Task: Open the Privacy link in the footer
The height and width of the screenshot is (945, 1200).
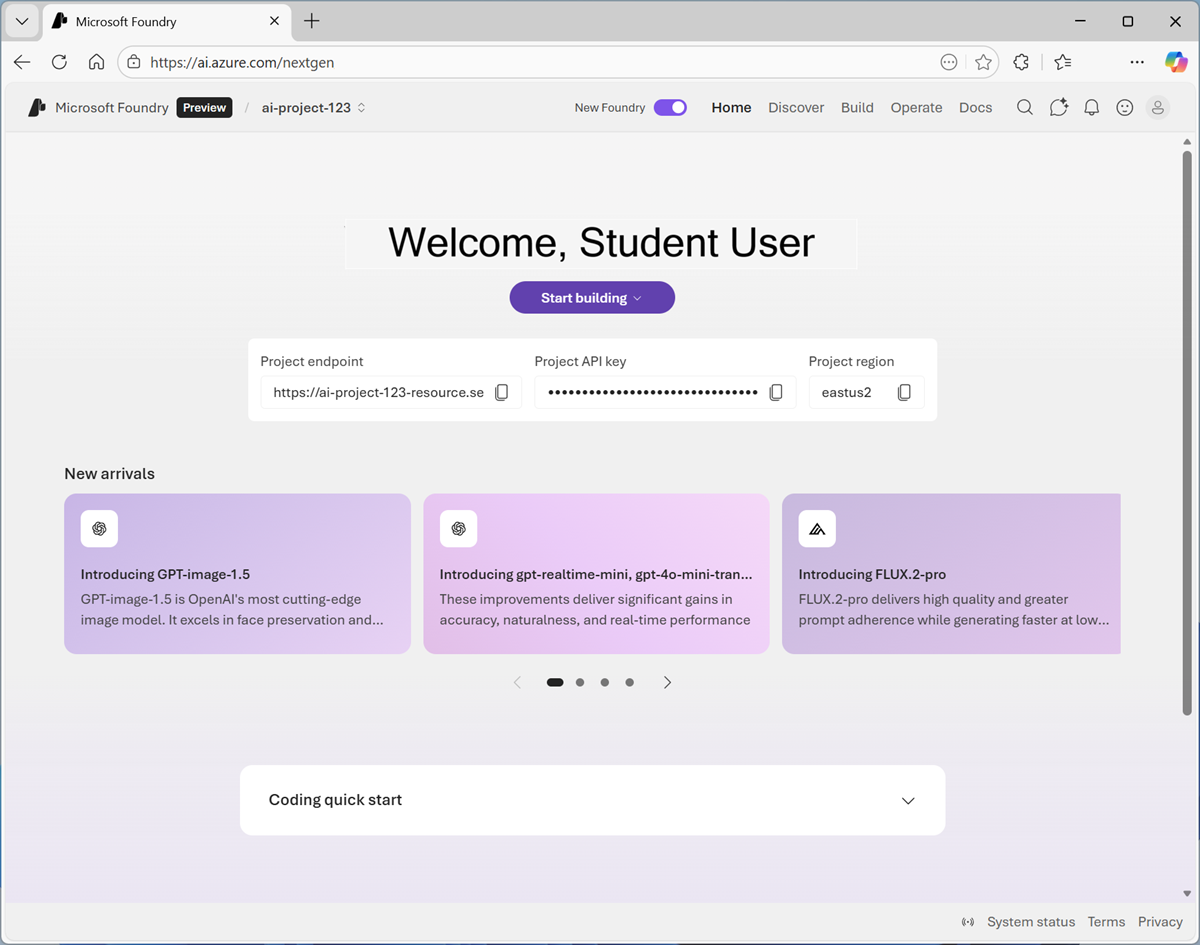Action: point(1160,921)
